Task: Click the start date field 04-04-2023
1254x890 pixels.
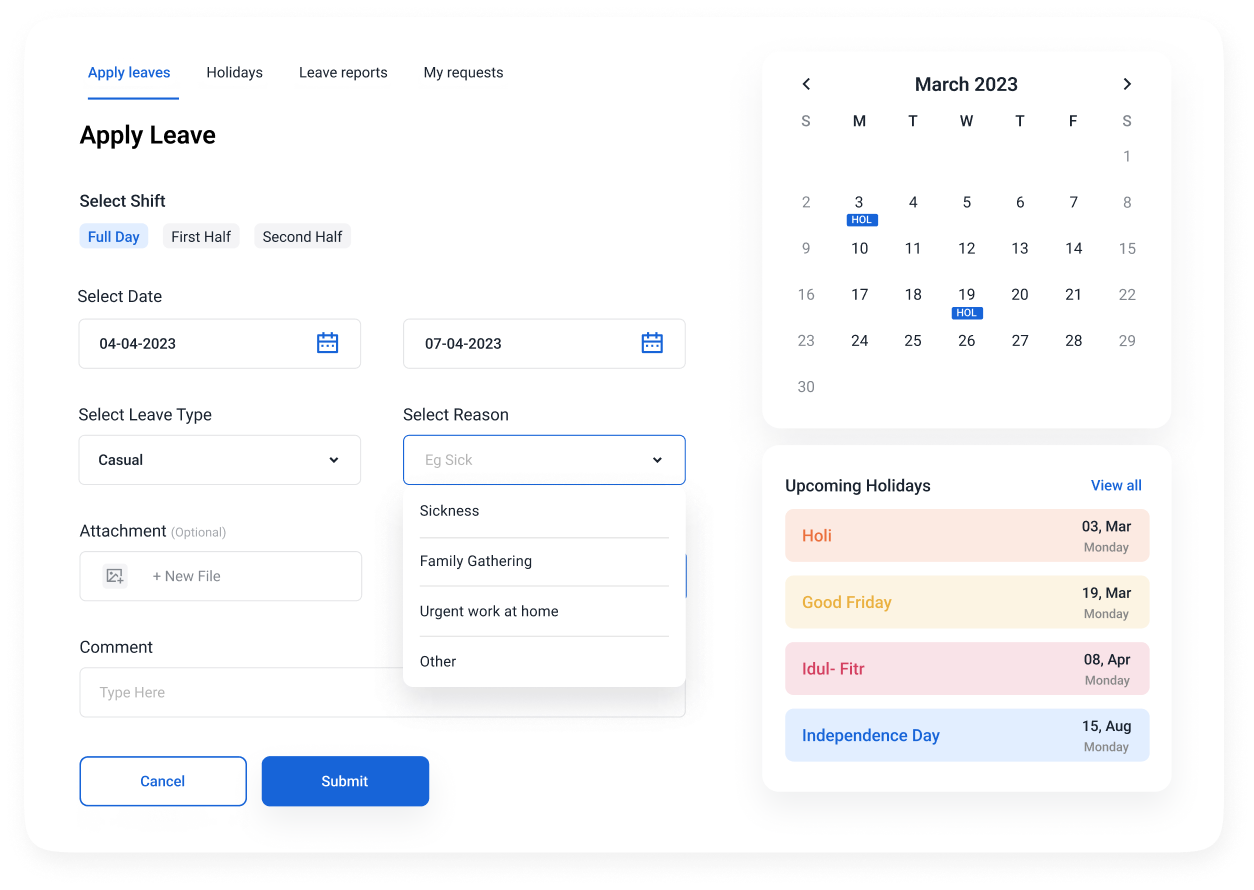Action: 220,343
